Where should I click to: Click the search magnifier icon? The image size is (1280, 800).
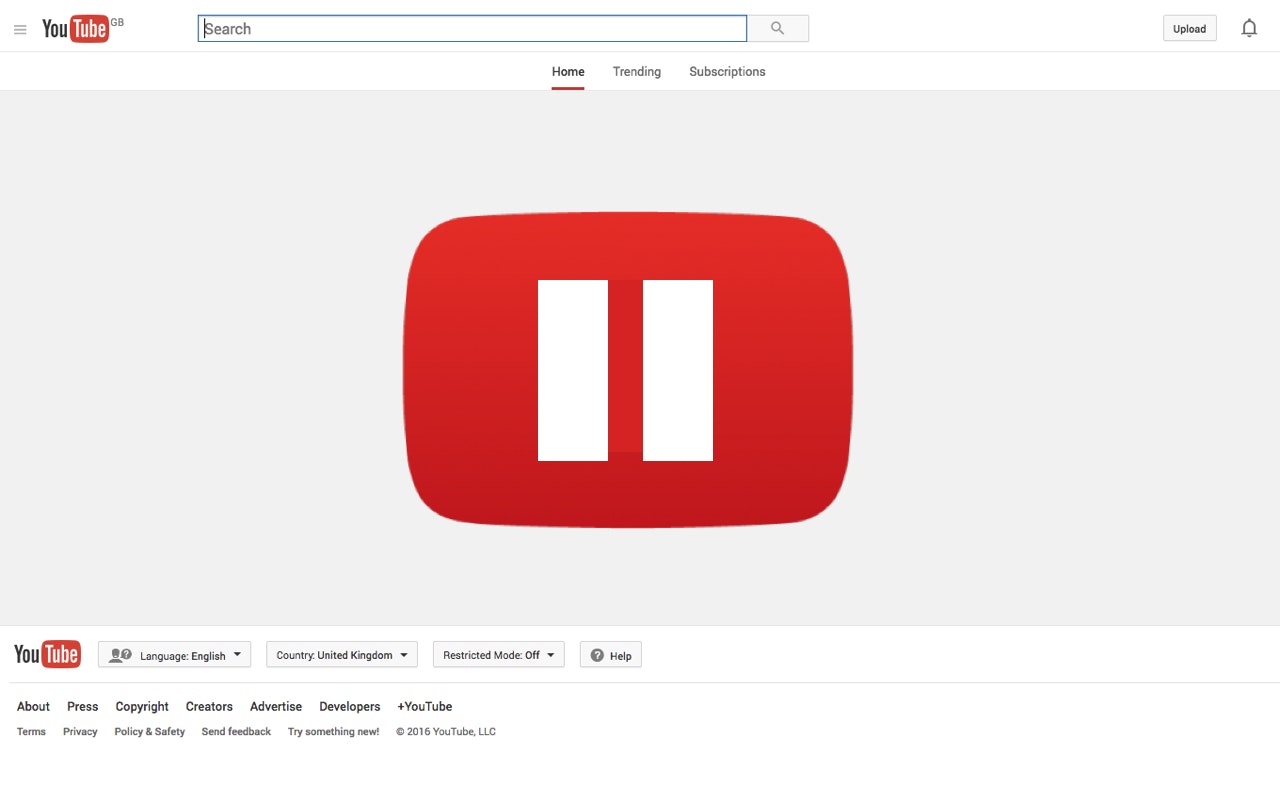pyautogui.click(x=778, y=28)
